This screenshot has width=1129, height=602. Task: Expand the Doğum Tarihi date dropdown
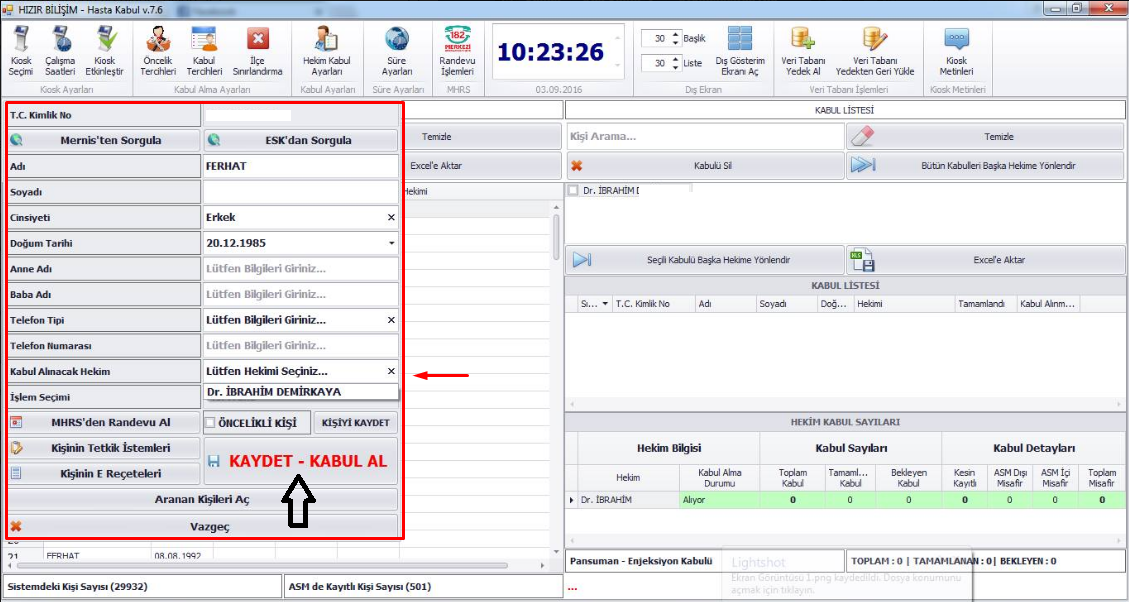pos(391,243)
